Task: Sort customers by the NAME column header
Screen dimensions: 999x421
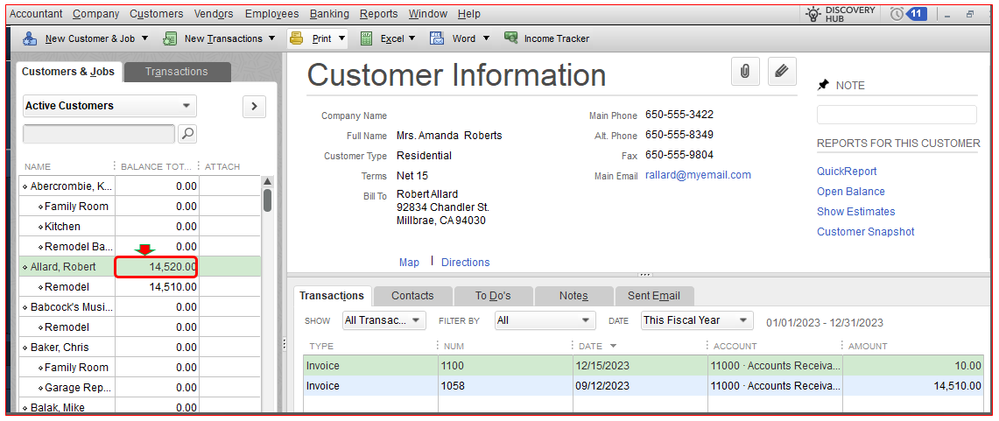Action: [38, 167]
